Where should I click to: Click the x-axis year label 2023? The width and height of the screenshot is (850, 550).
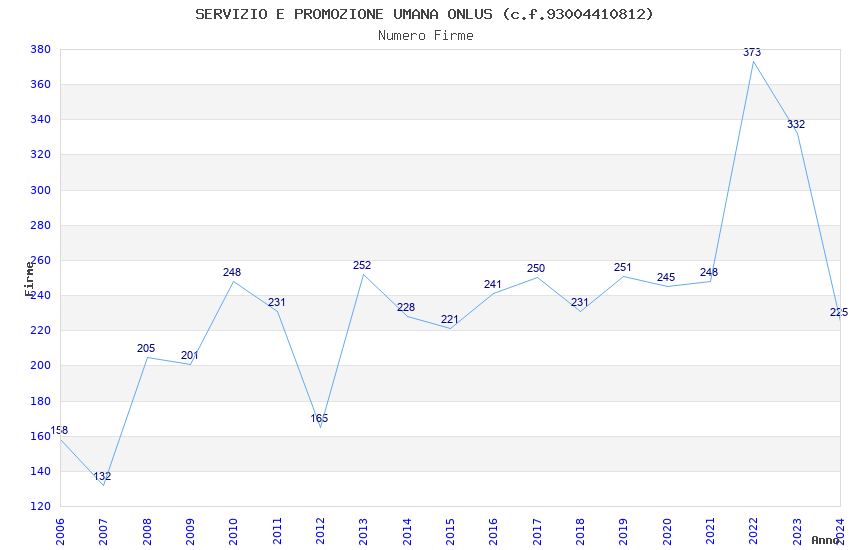797,532
